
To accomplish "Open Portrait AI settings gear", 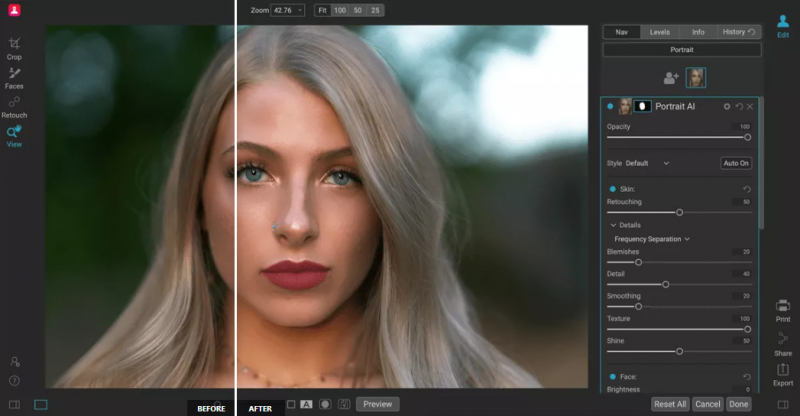I will (727, 106).
